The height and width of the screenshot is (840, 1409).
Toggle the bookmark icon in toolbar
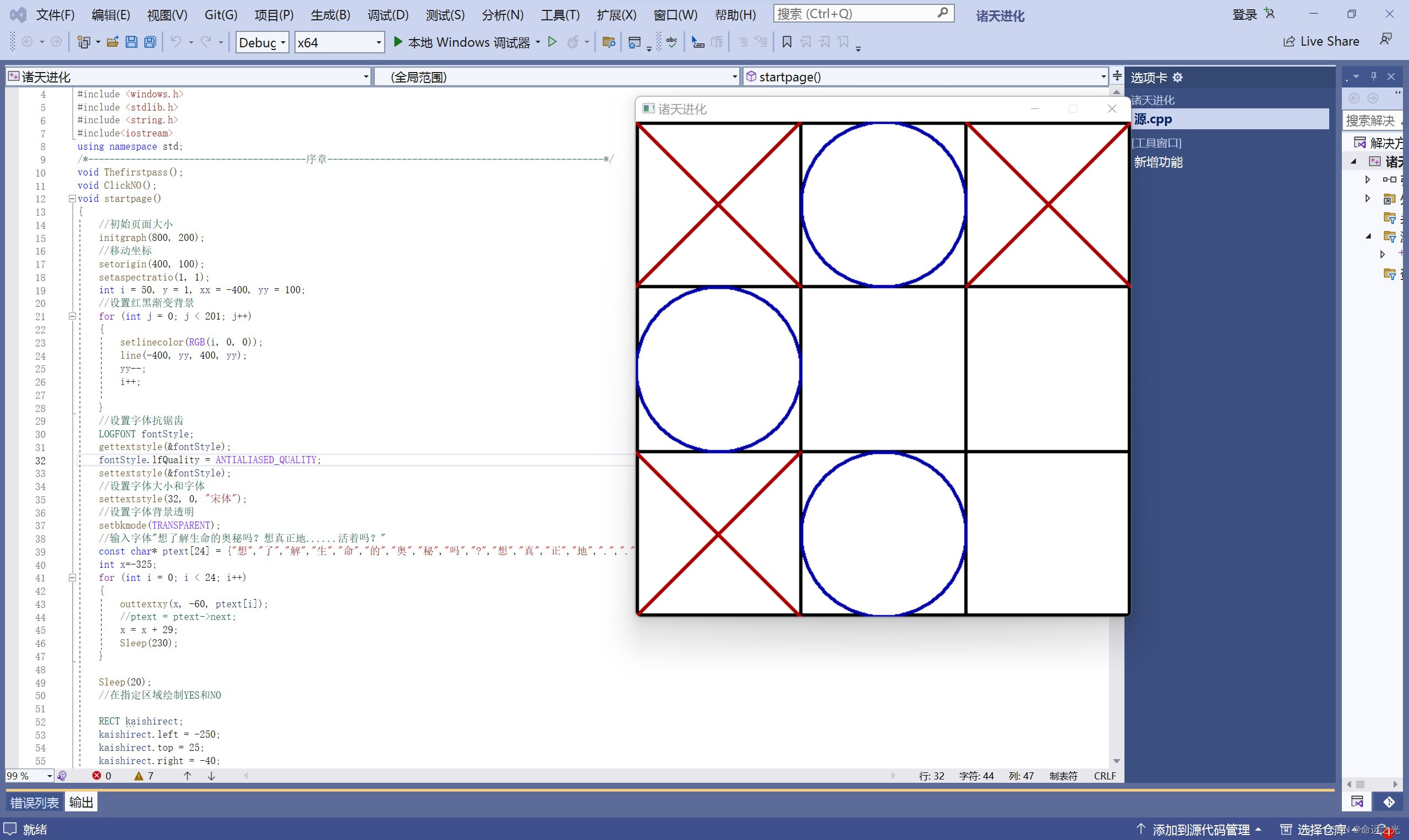click(x=787, y=42)
